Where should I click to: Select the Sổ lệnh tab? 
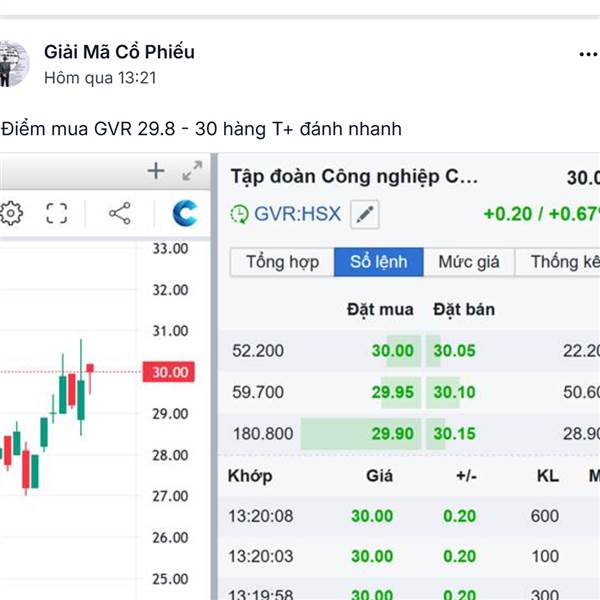(378, 262)
